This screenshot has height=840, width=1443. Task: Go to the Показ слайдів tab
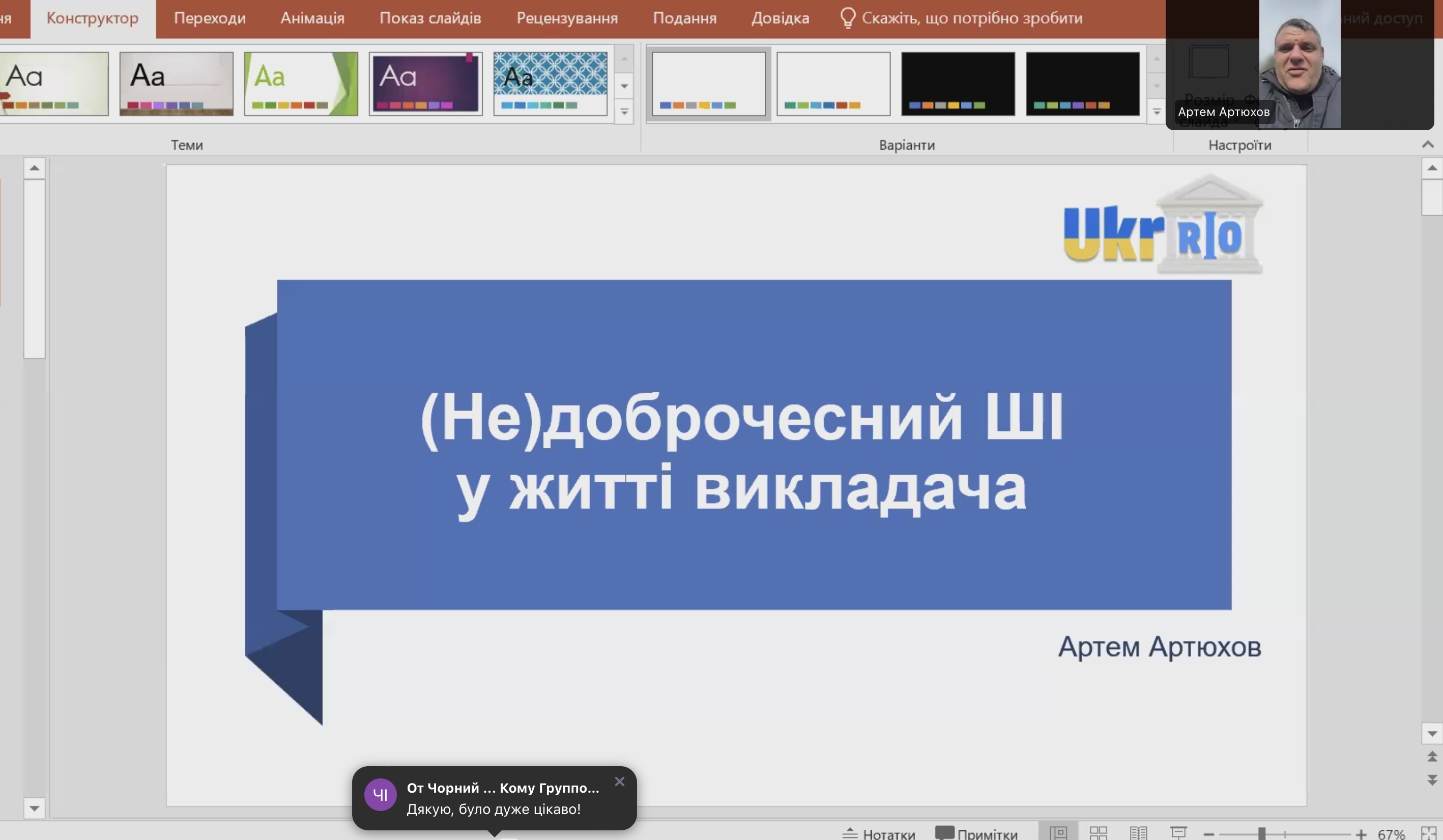(430, 18)
